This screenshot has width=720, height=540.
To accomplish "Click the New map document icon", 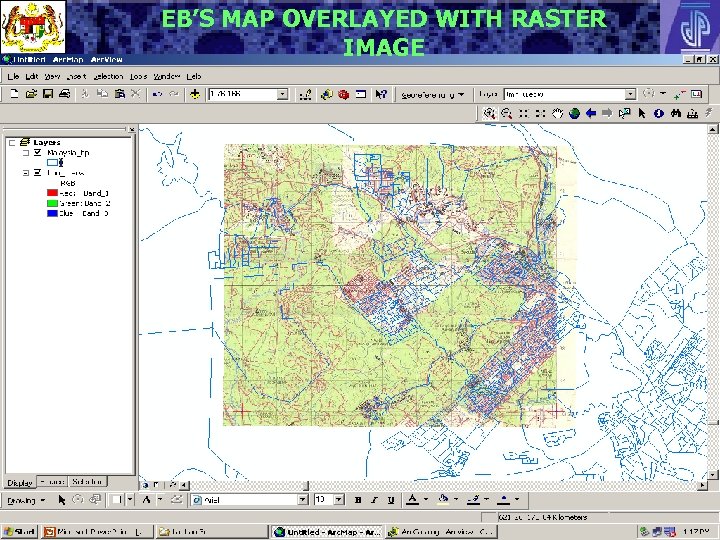I will pyautogui.click(x=14, y=94).
